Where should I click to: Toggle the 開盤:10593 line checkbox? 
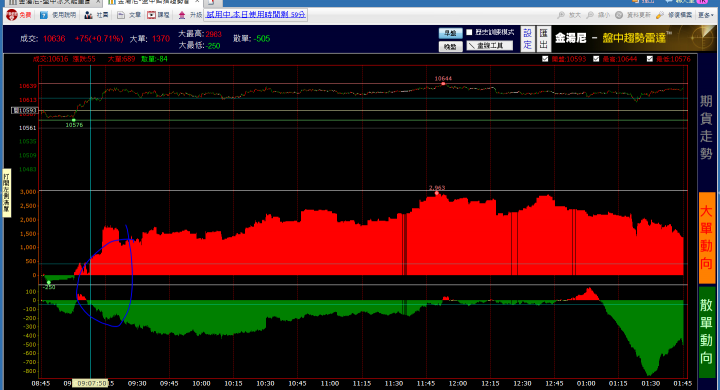coord(545,59)
